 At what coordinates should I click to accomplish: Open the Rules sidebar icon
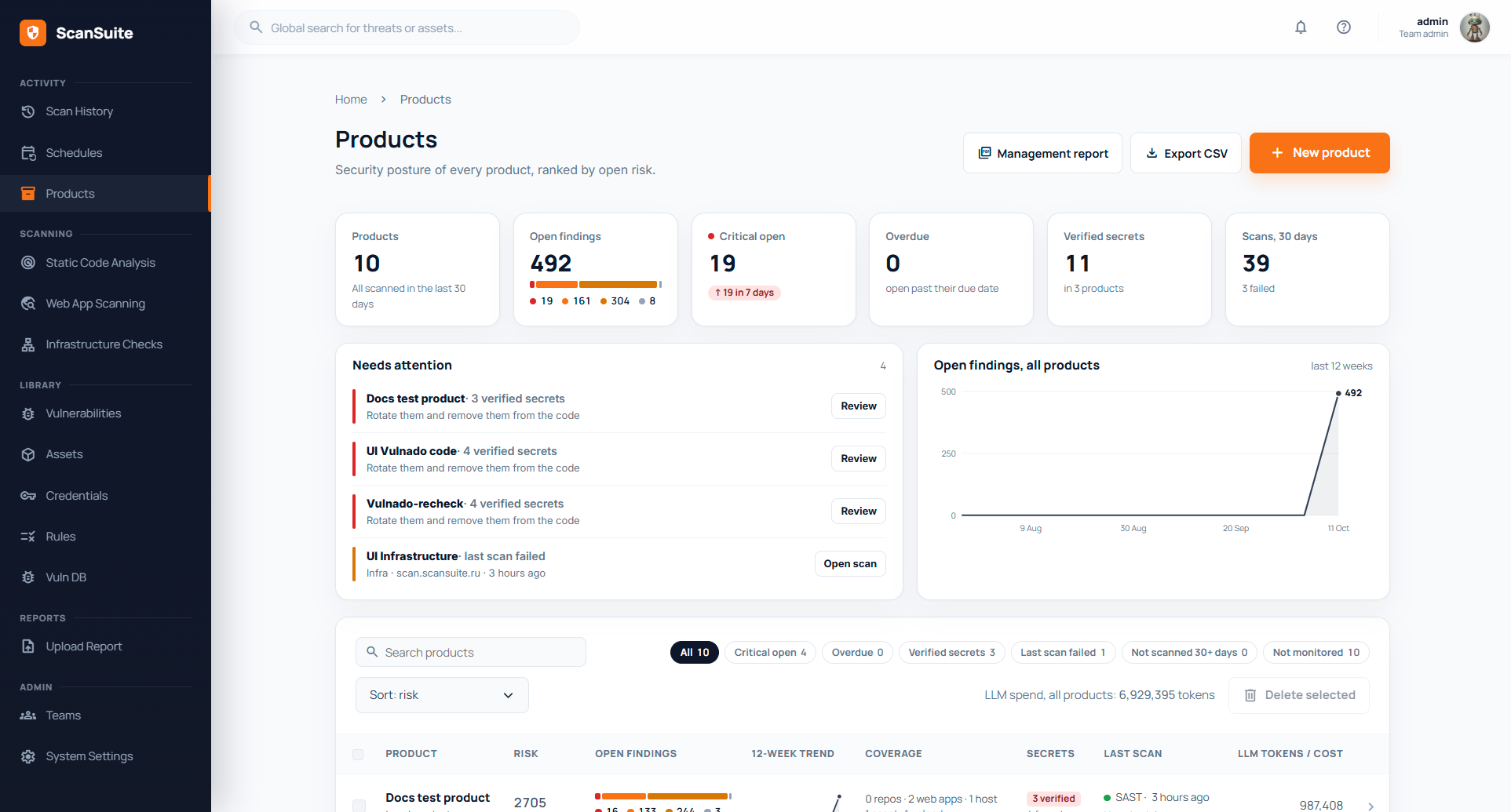[x=28, y=537]
